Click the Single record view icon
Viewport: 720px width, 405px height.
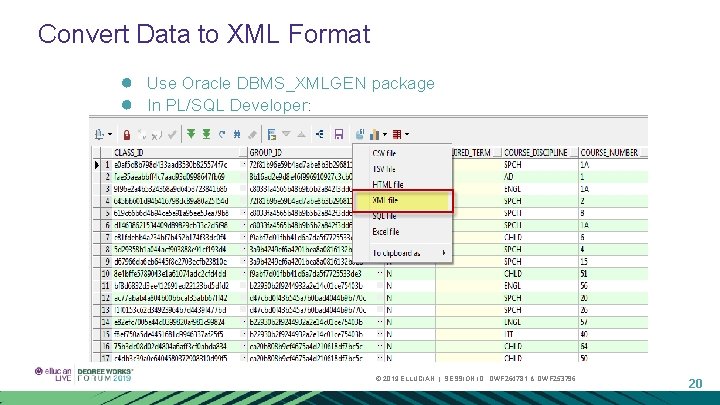[x=271, y=134]
